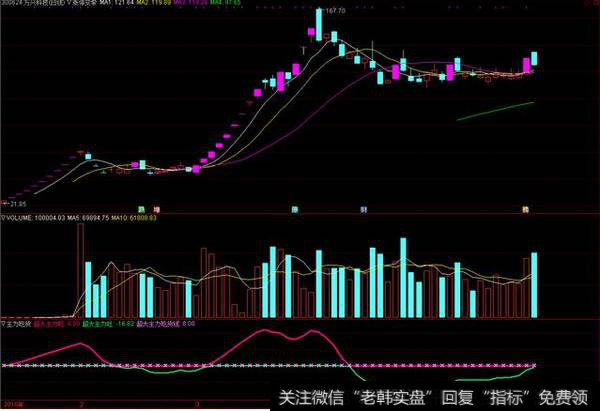Click the 超大主力吃货线 0.00 label
600x411 pixels.
(166, 324)
